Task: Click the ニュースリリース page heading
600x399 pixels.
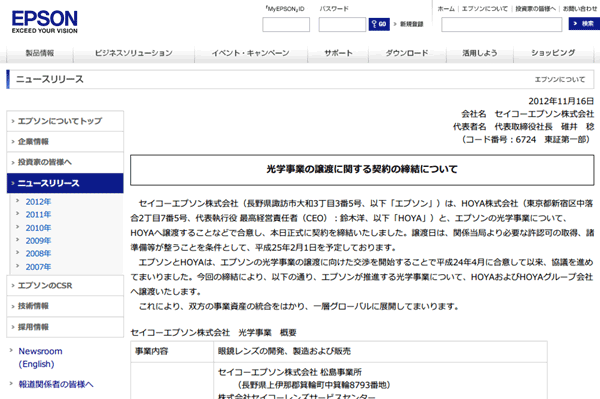Action: (x=49, y=79)
